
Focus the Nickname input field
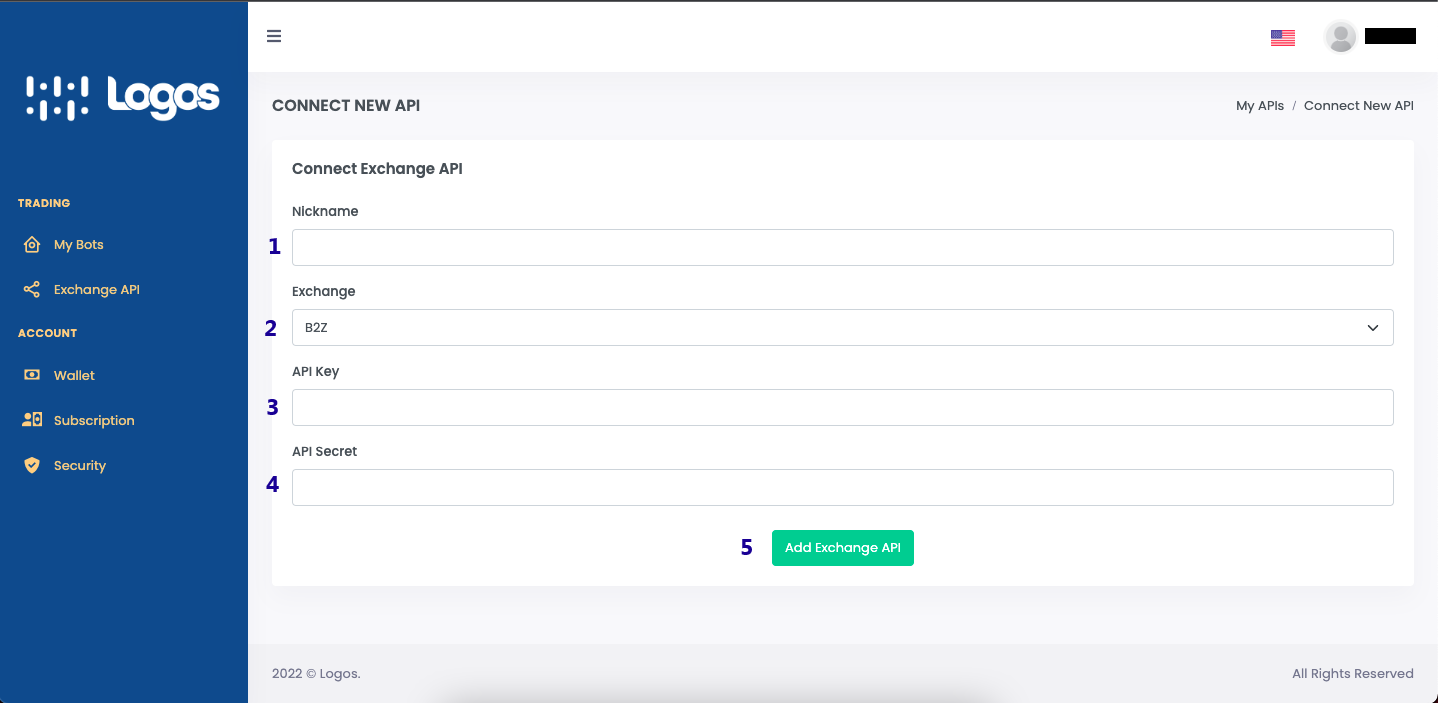pyautogui.click(x=842, y=247)
